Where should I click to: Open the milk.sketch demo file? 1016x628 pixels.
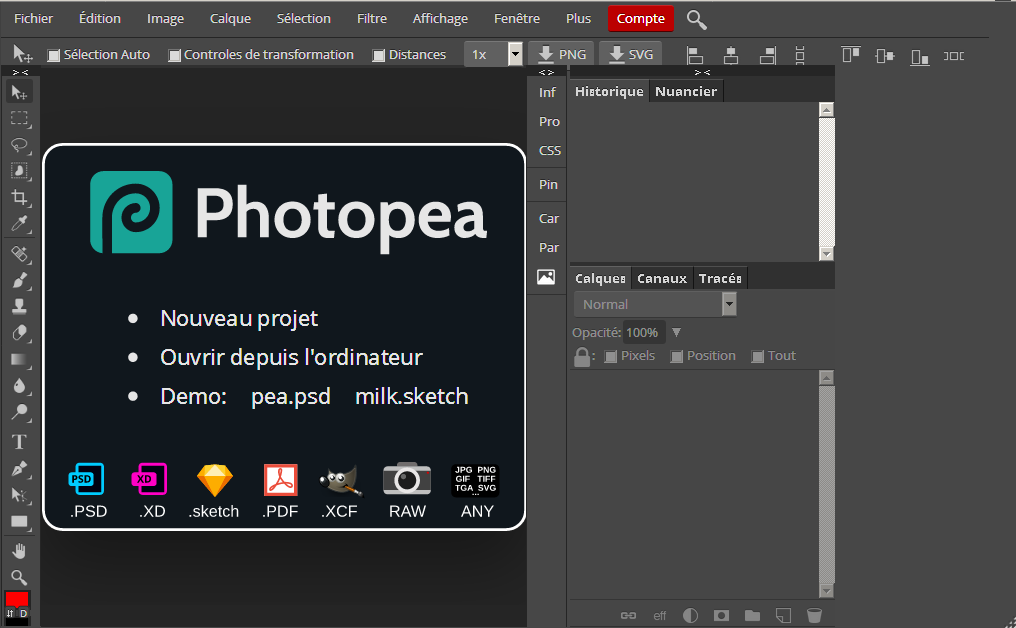tap(412, 396)
